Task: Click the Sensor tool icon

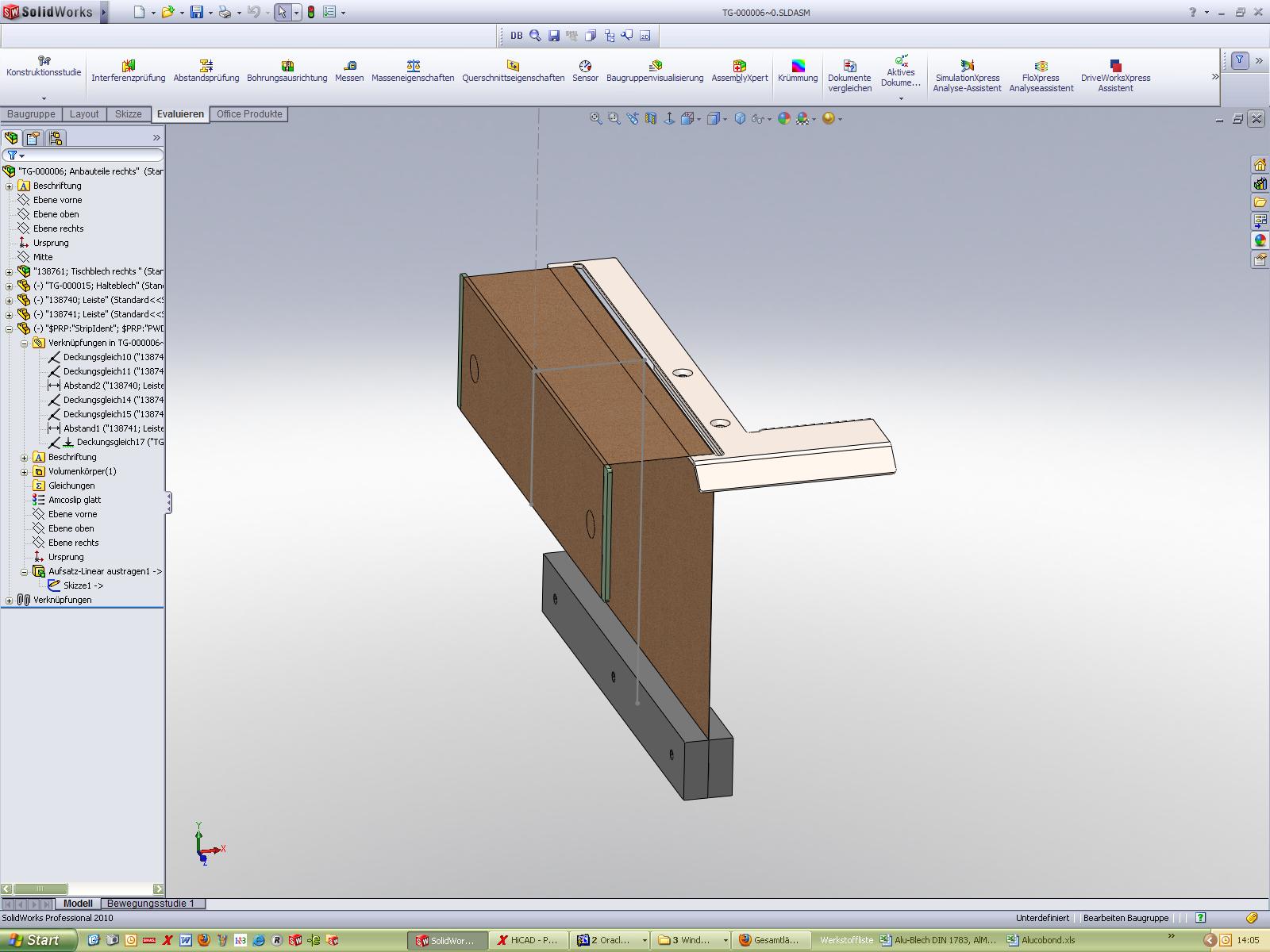Action: tap(585, 71)
